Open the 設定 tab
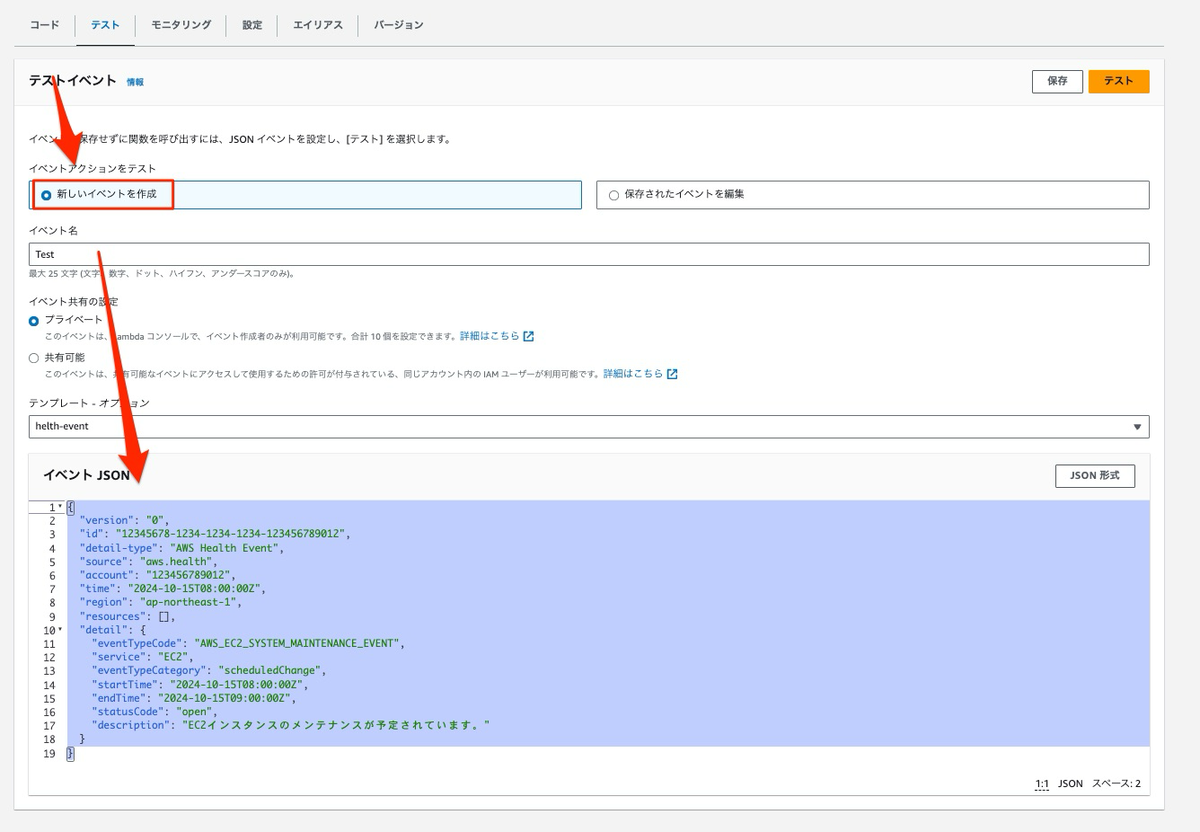Screen dimensions: 1200x832 tap(252, 25)
